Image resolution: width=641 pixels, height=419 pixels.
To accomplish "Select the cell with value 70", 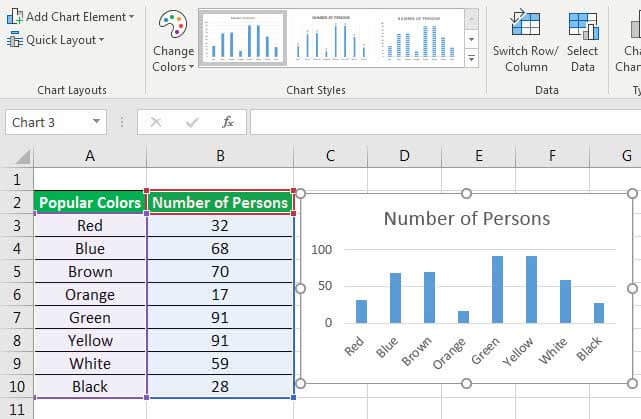I will 220,271.
